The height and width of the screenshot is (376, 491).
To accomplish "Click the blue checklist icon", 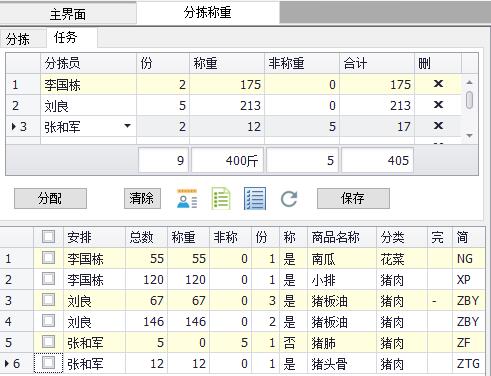I will tap(255, 199).
